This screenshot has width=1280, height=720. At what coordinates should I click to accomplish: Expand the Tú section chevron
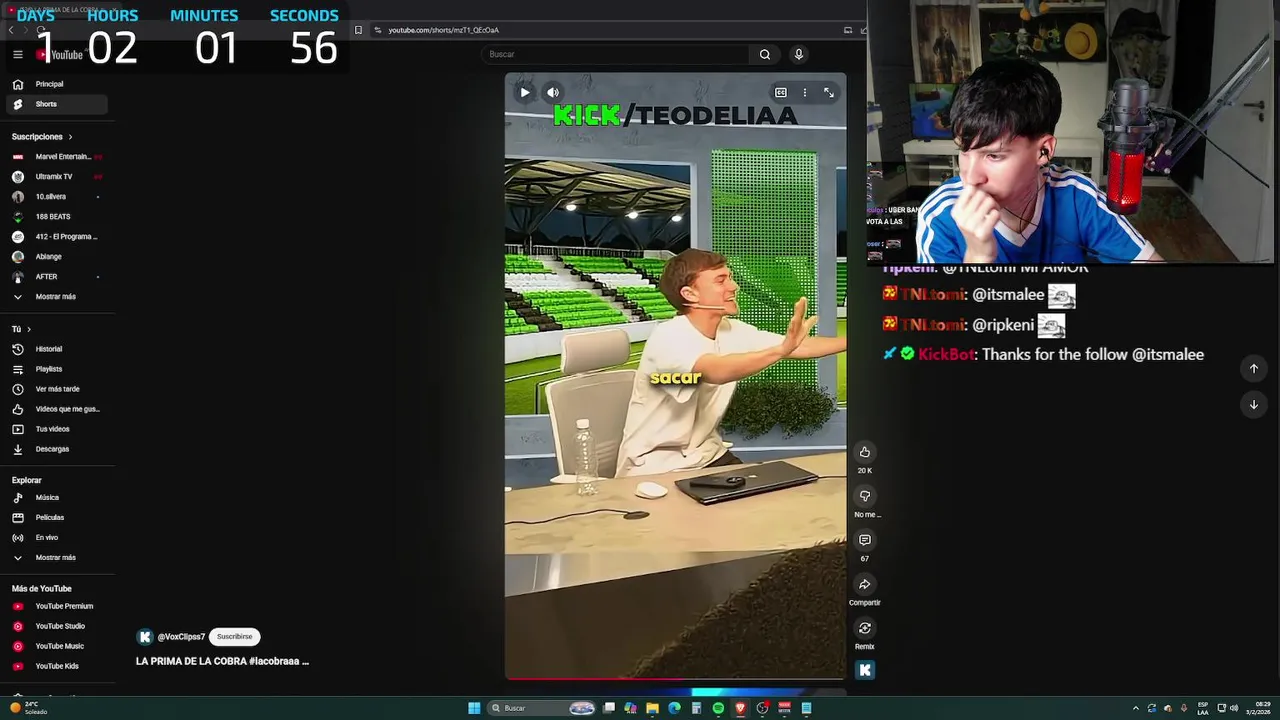click(28, 329)
